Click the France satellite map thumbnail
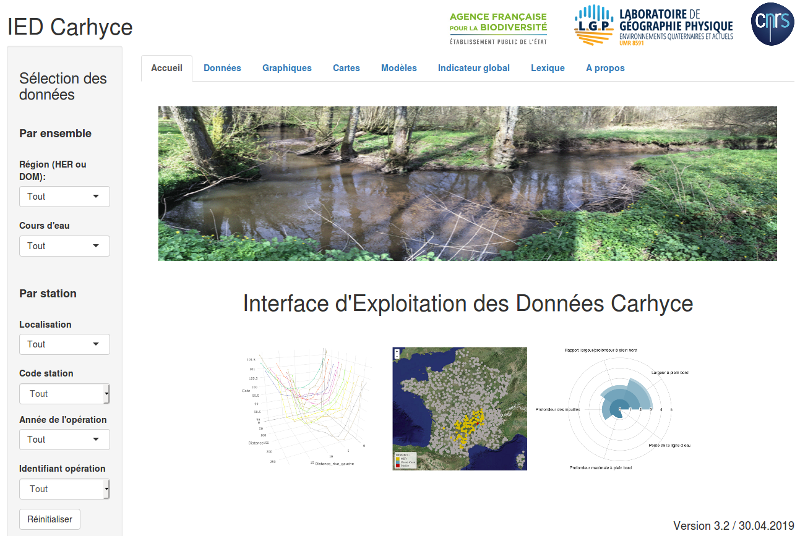This screenshot has width=800, height=536. 460,410
